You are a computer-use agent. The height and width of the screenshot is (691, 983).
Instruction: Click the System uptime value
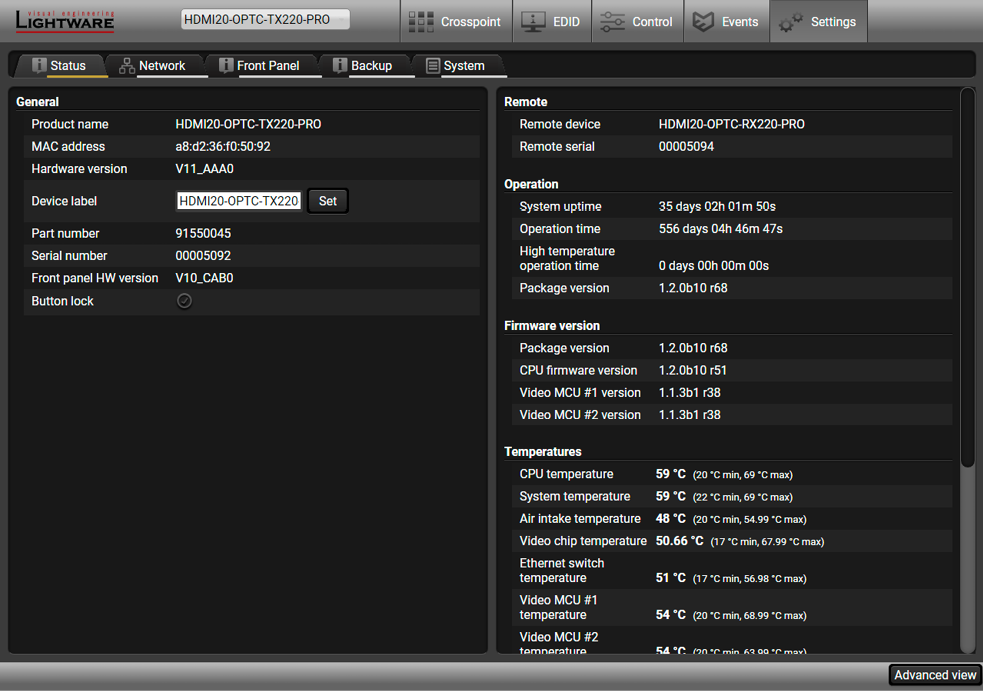pyautogui.click(x=717, y=207)
